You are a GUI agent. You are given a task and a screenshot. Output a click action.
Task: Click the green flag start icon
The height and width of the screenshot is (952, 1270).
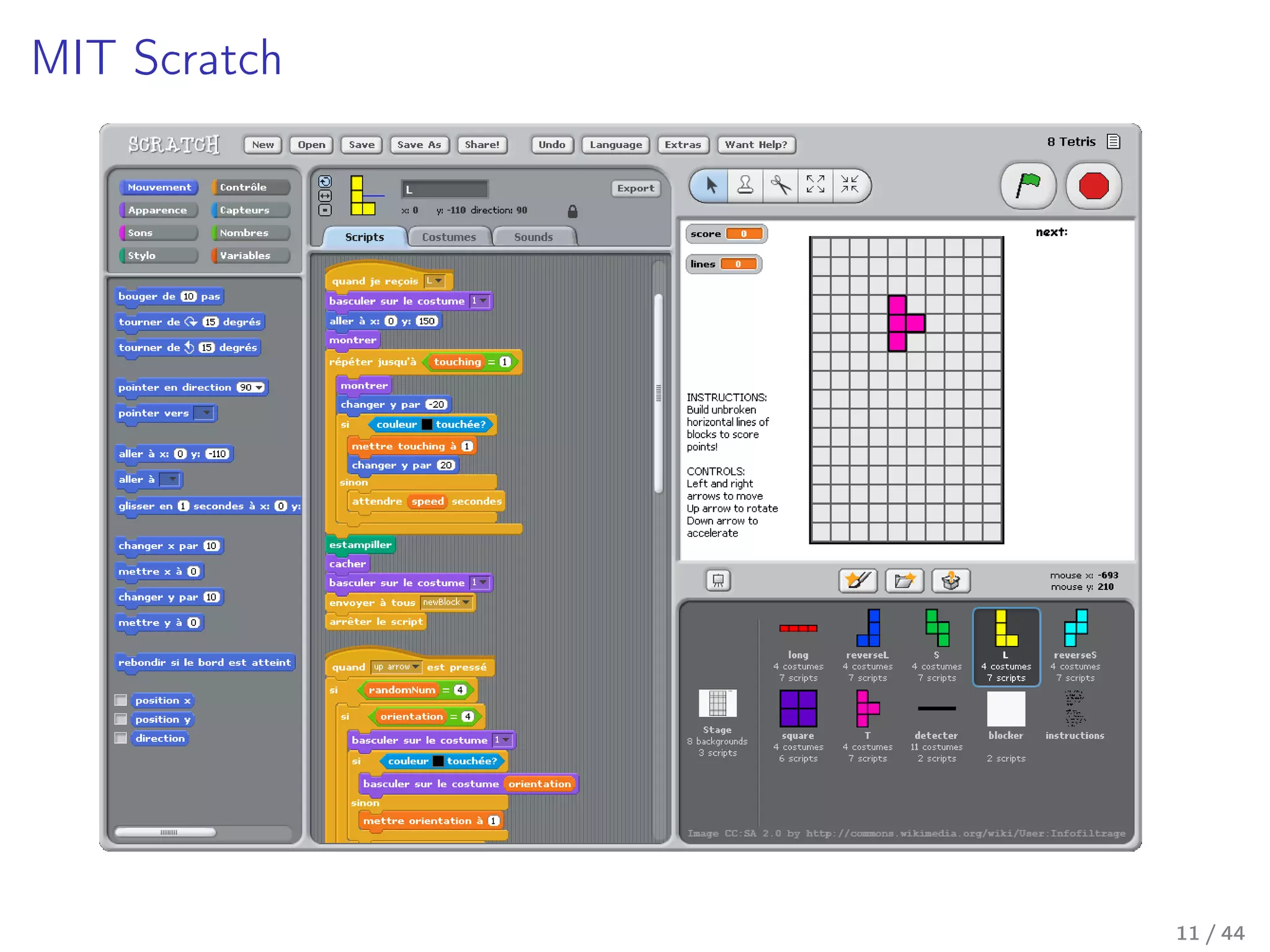pyautogui.click(x=1028, y=185)
